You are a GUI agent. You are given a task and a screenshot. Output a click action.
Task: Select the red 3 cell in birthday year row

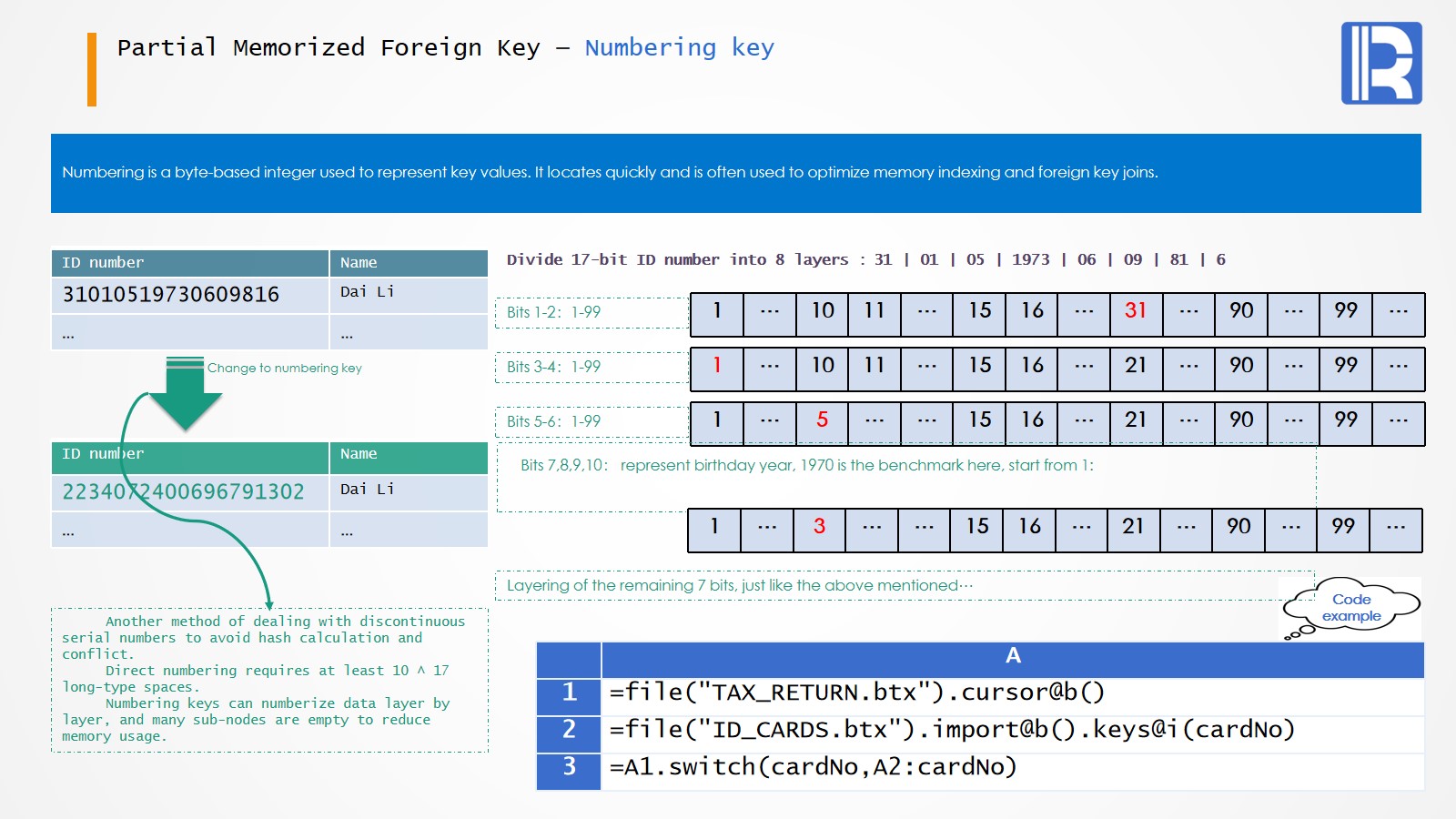pos(819,527)
